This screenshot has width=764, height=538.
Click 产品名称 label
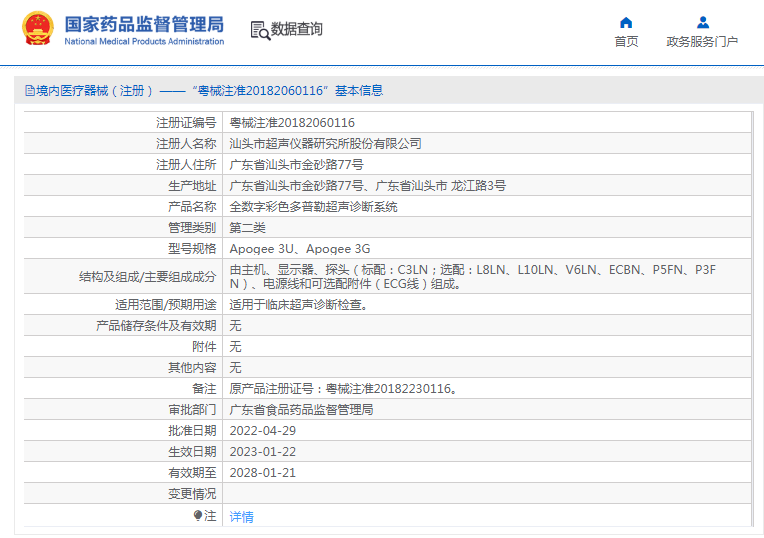(192, 207)
